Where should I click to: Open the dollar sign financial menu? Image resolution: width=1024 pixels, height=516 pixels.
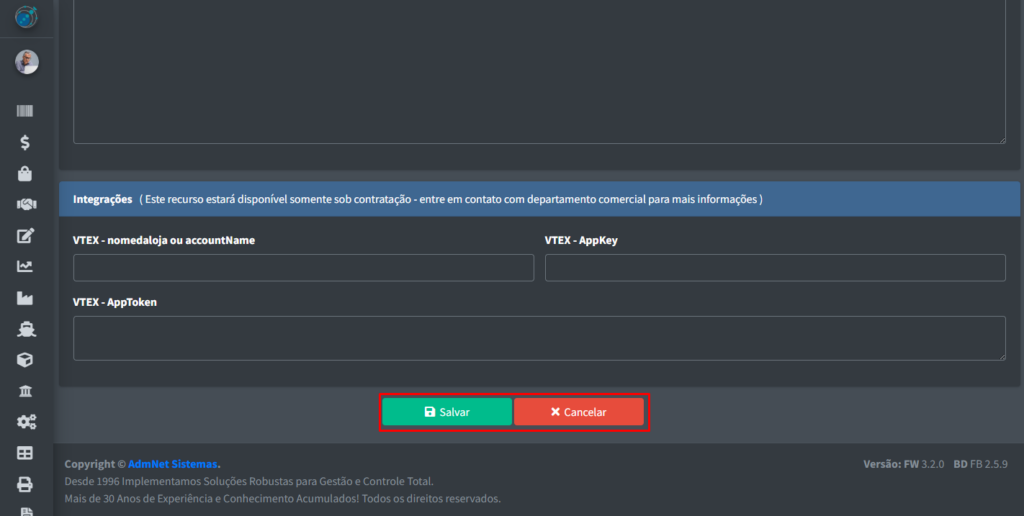tap(26, 143)
